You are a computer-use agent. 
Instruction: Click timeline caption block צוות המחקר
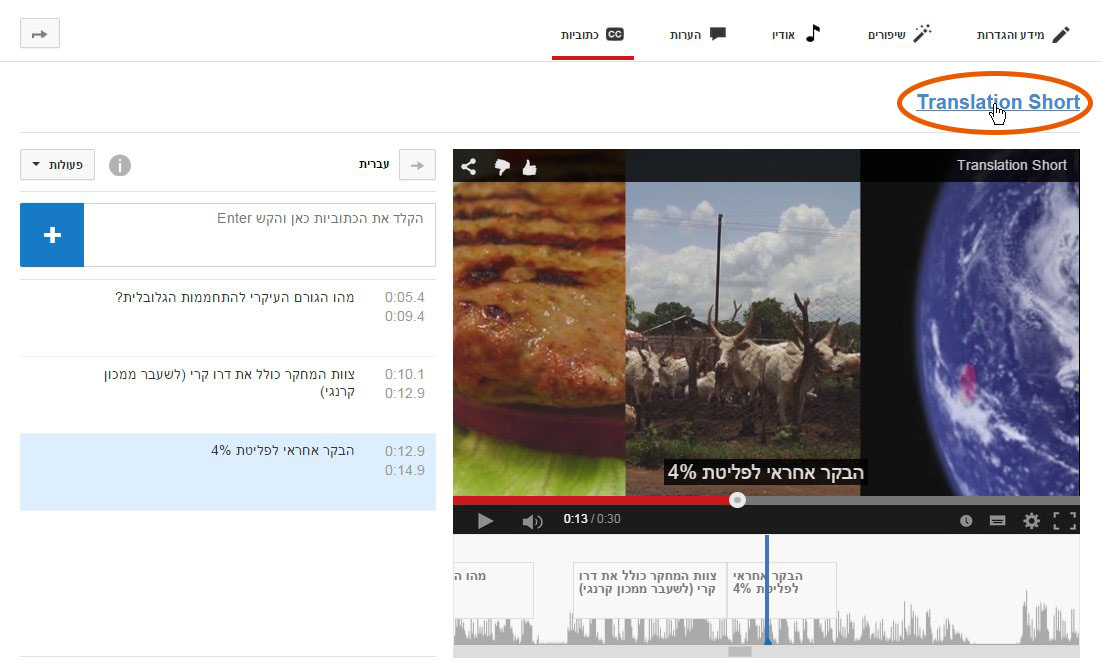click(x=650, y=590)
